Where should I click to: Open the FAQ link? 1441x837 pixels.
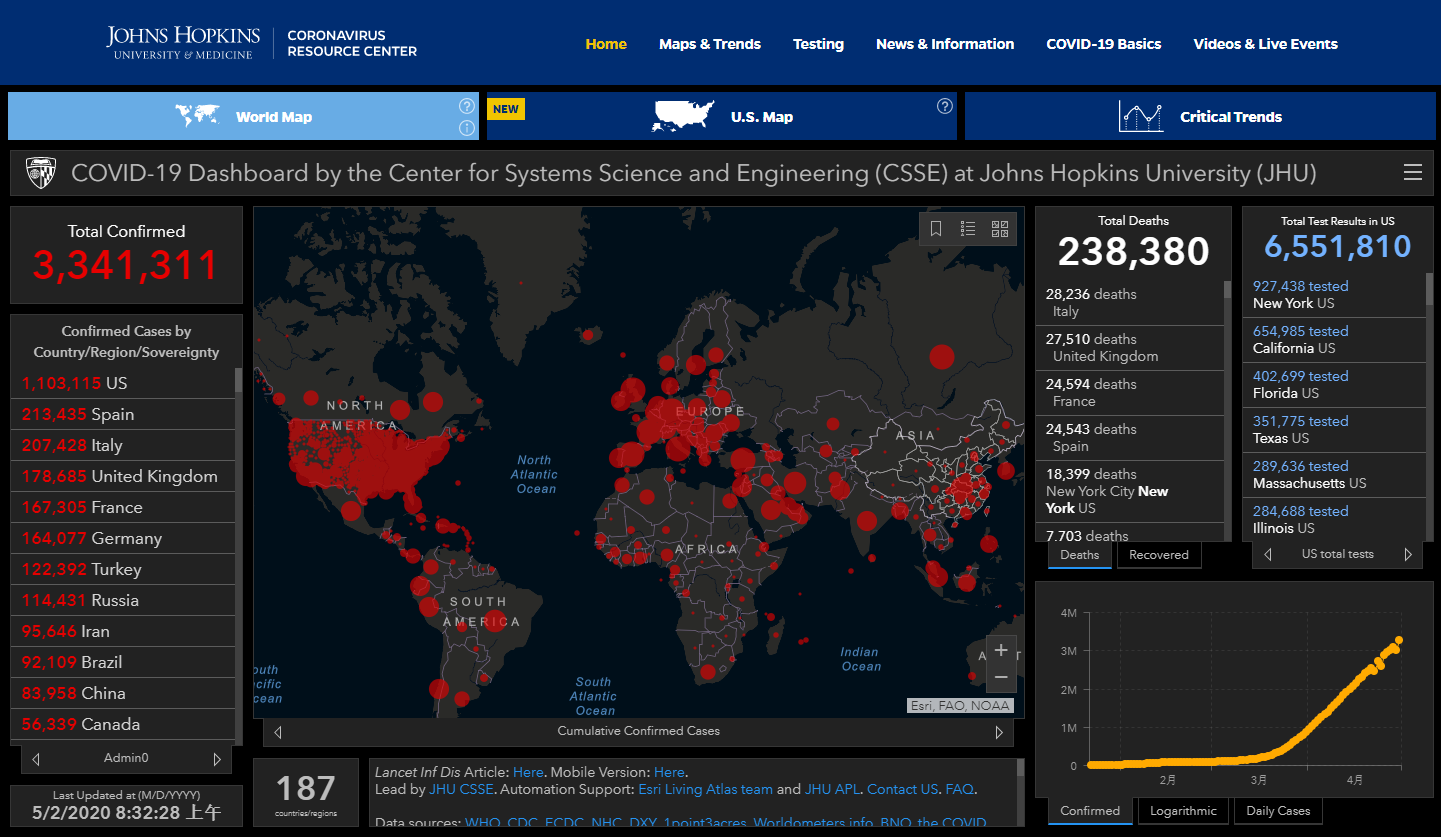coord(959,789)
